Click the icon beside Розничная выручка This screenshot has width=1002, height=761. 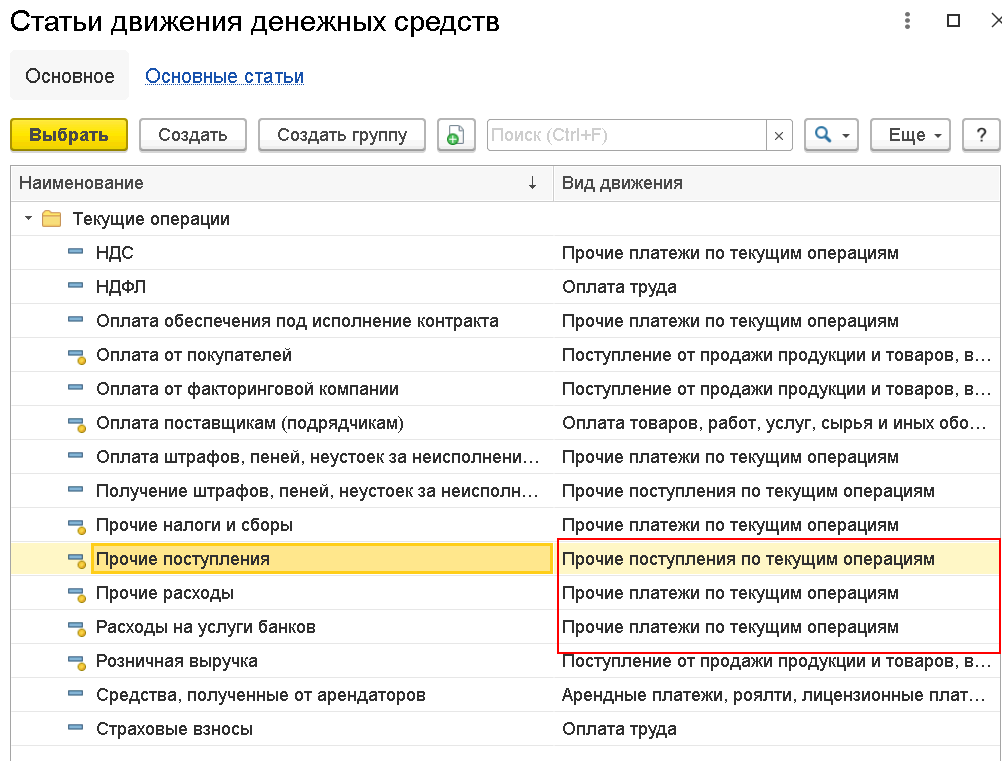77,662
